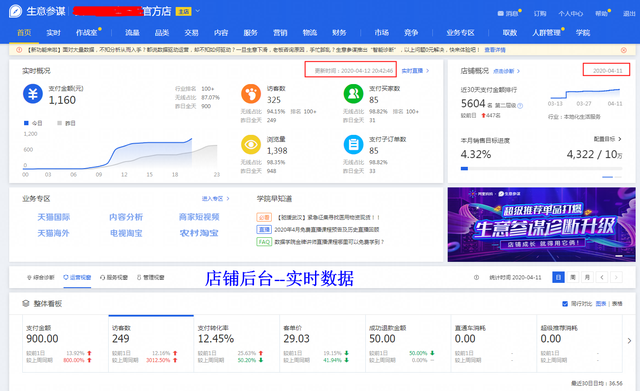
Task: Click the green 支付买家数 people icon
Action: 353,94
